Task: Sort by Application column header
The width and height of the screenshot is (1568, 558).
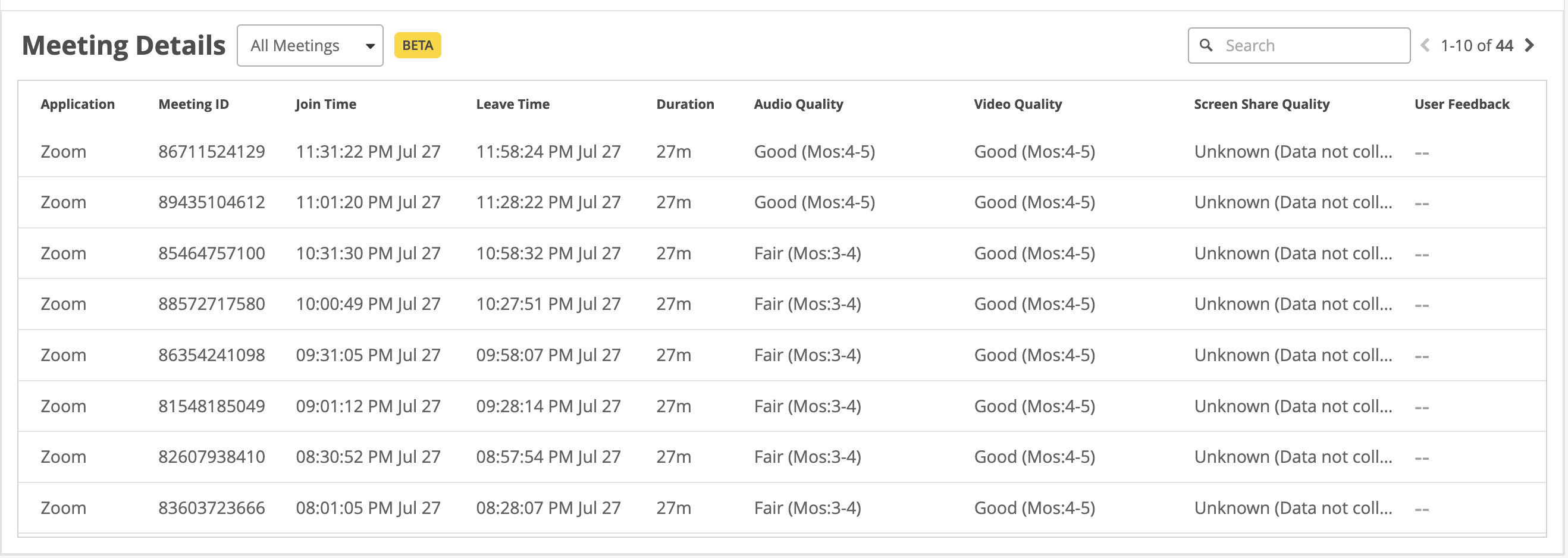Action: pyautogui.click(x=77, y=104)
